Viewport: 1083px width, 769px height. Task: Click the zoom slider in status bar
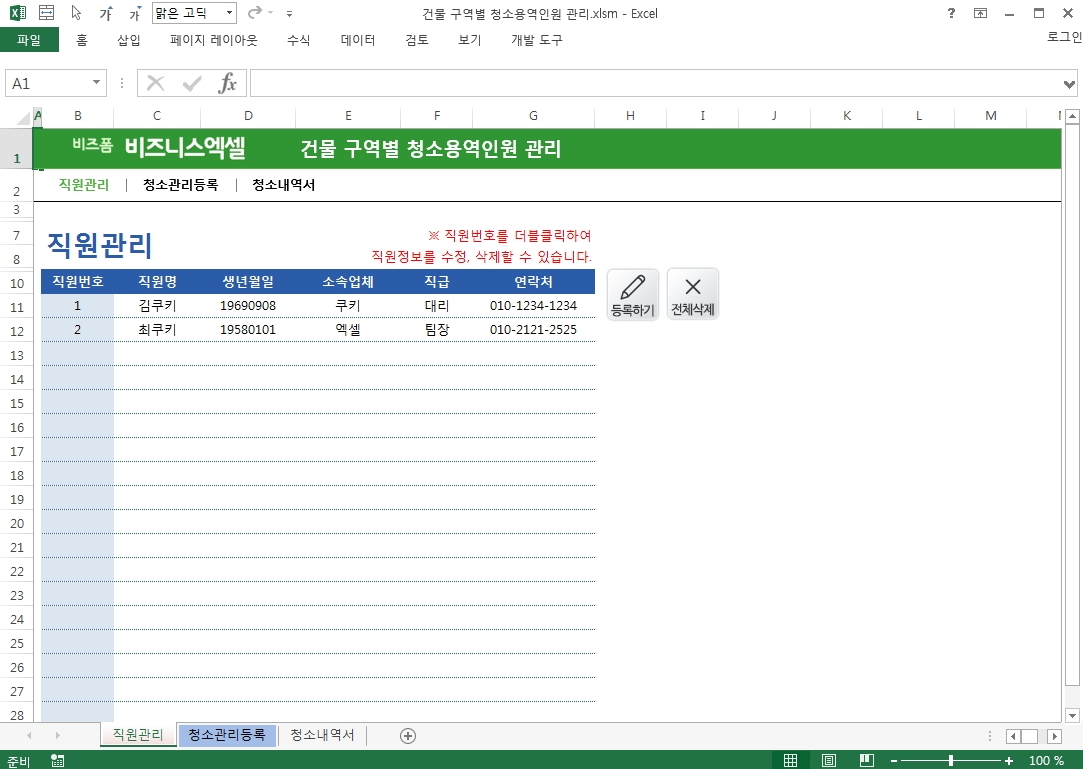coord(950,761)
